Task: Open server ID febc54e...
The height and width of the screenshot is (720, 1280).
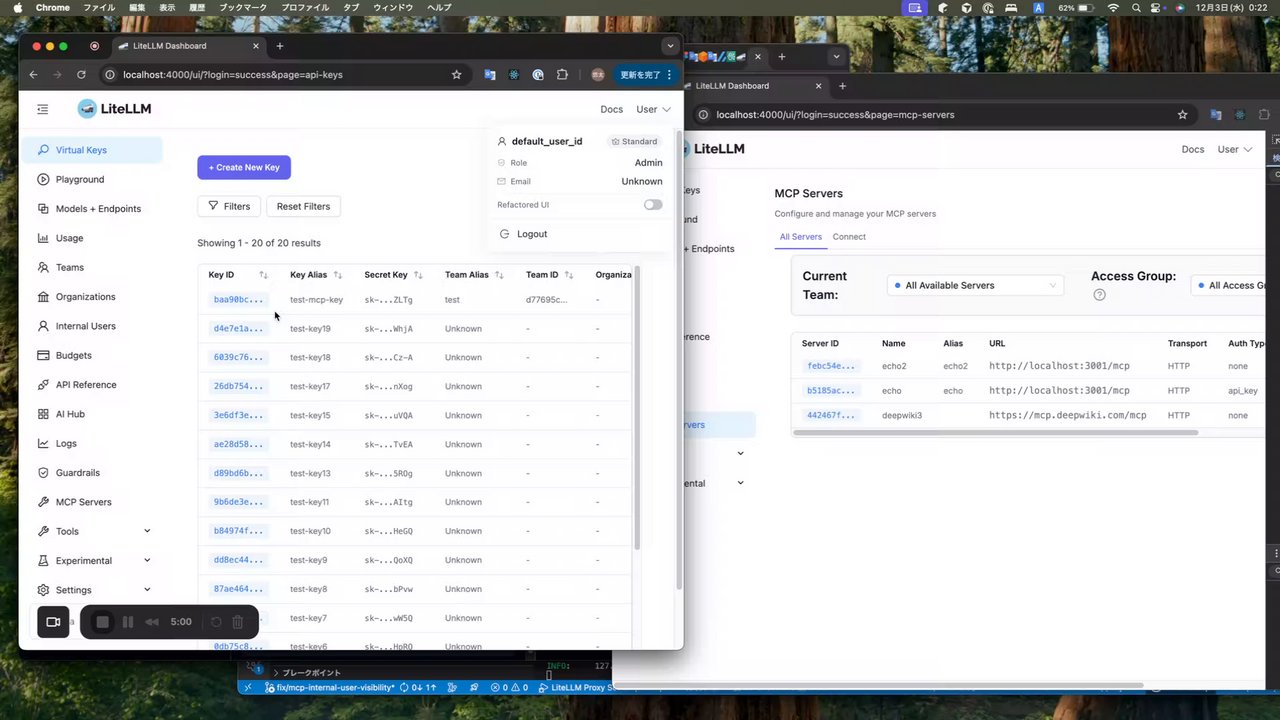Action: pos(831,366)
